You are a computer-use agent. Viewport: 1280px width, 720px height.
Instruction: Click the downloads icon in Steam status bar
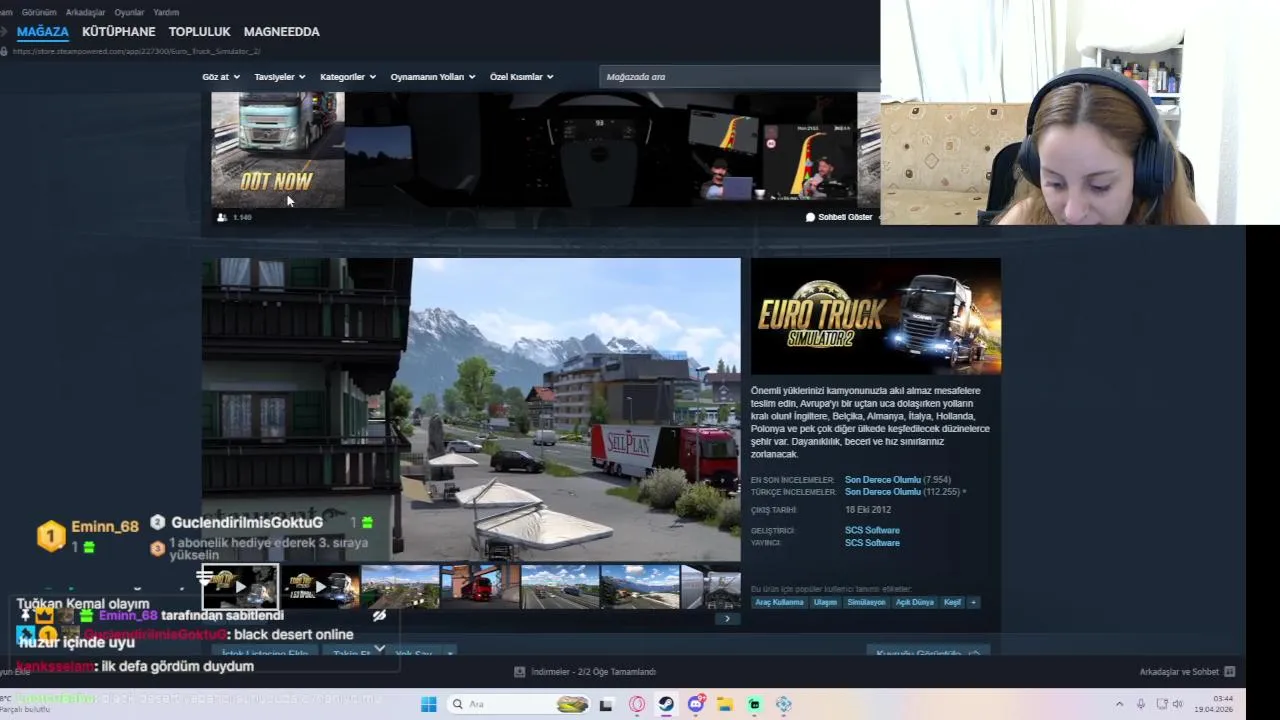tap(520, 672)
